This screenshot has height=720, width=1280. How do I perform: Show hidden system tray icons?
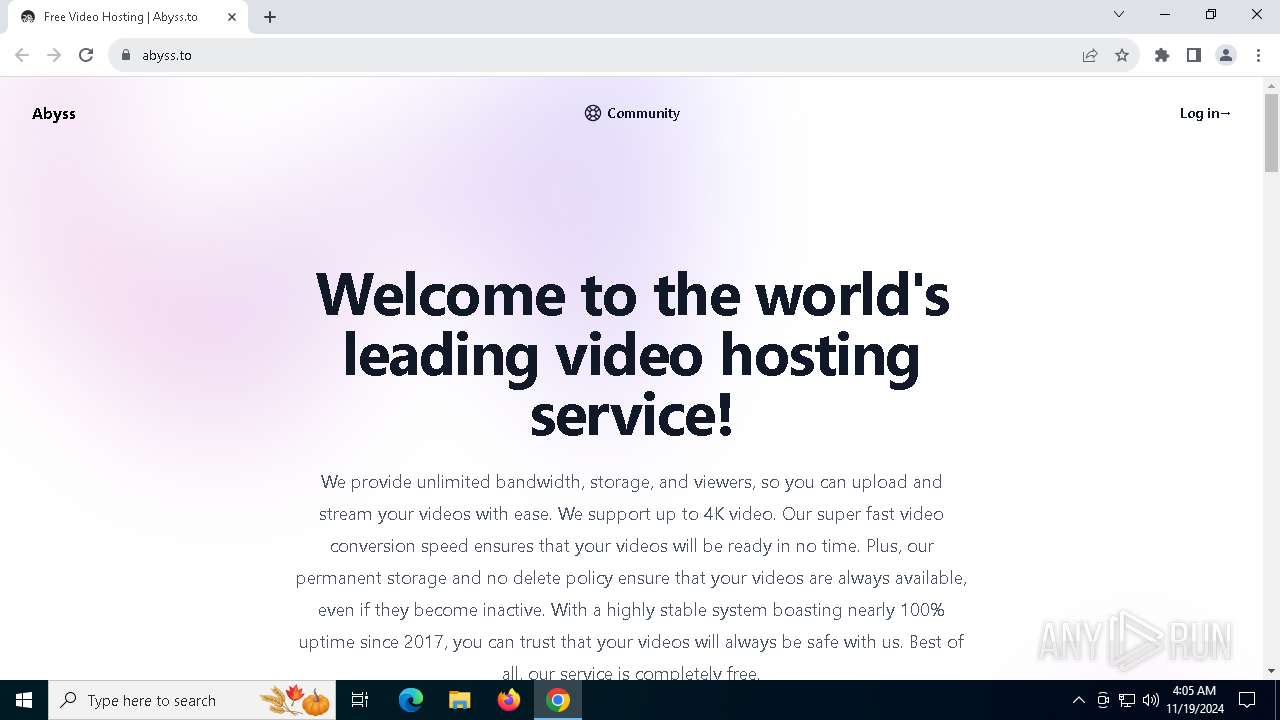[x=1079, y=700]
